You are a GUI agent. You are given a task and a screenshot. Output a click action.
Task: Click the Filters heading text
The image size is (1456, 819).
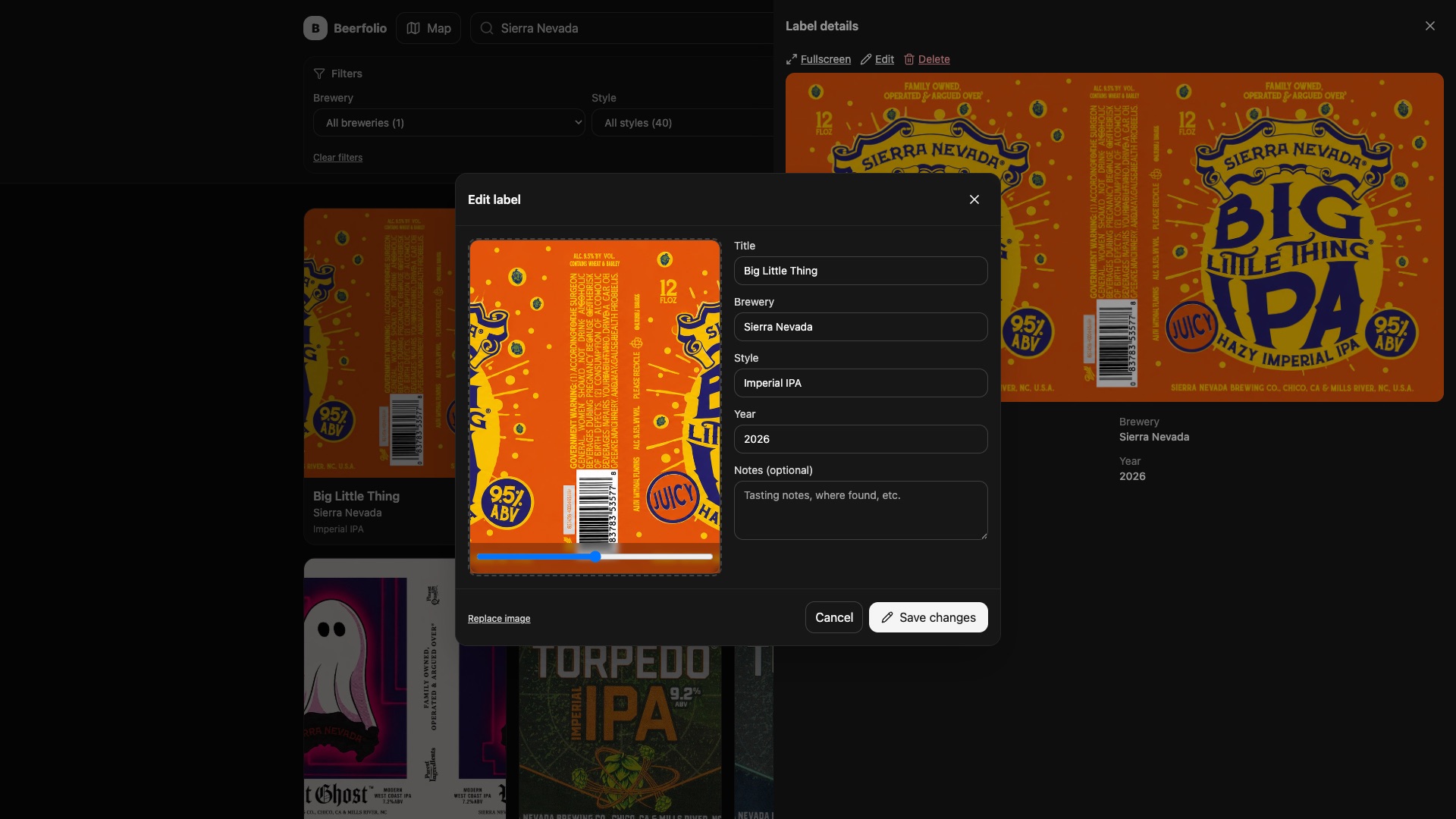(347, 74)
